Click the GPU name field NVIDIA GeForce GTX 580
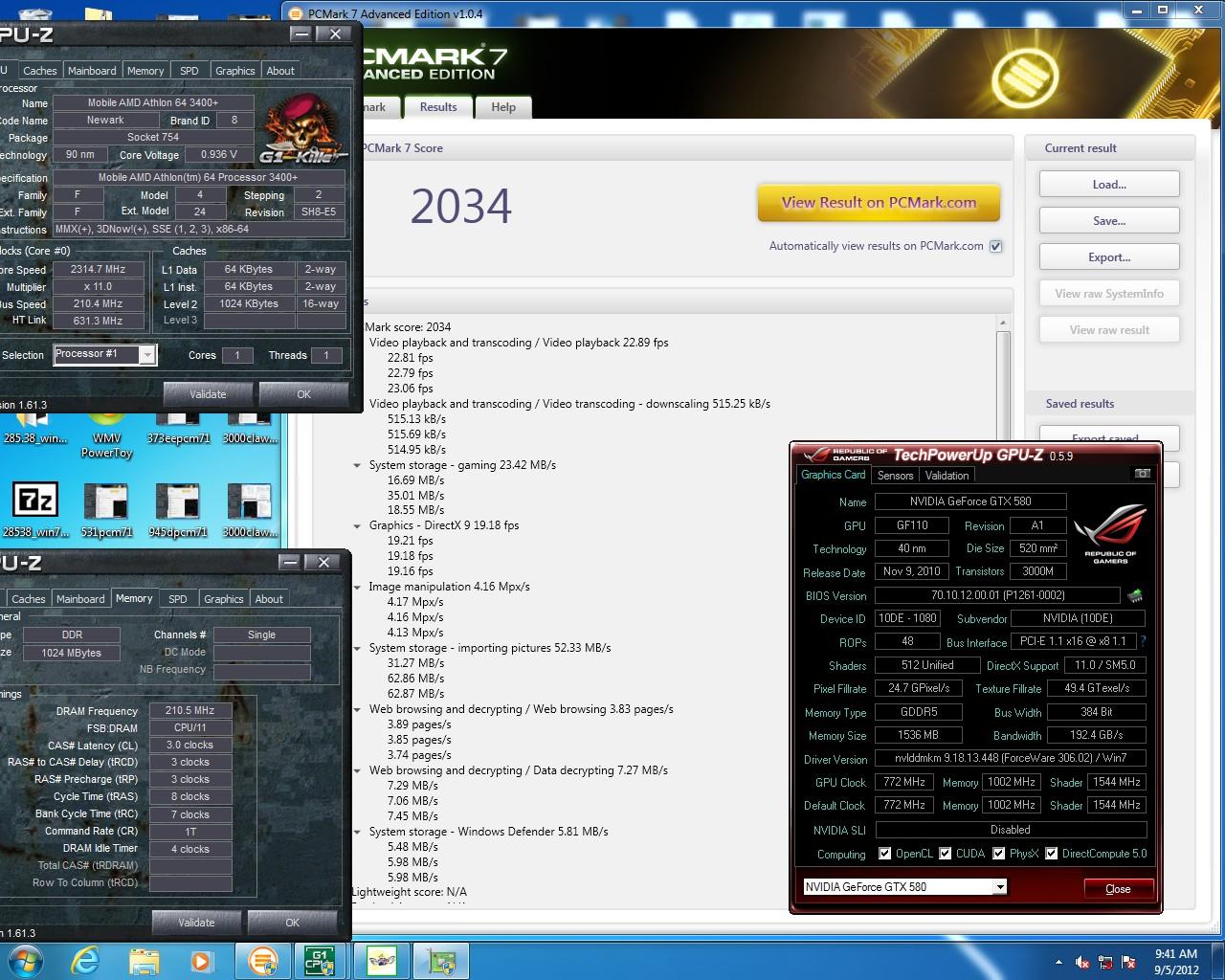 971,501
